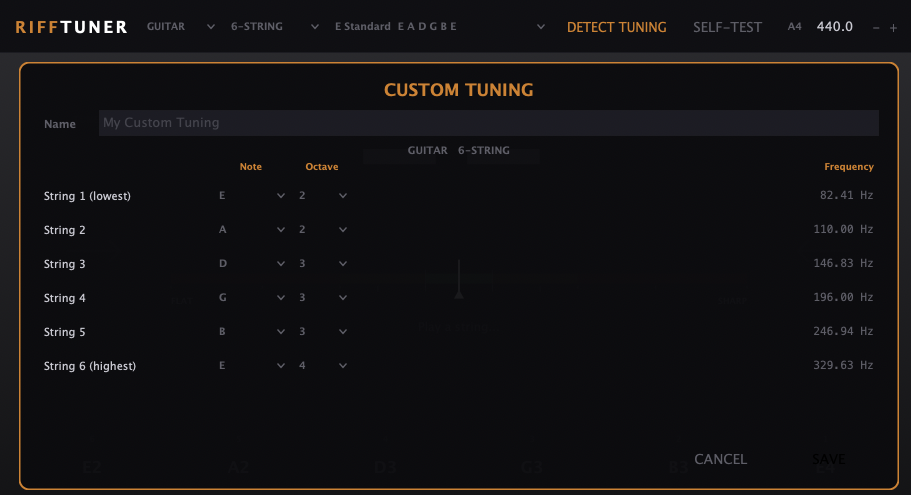Screen dimensions: 911x495
Task: Click the Name field 'My Custom Tuning'
Action: (489, 123)
